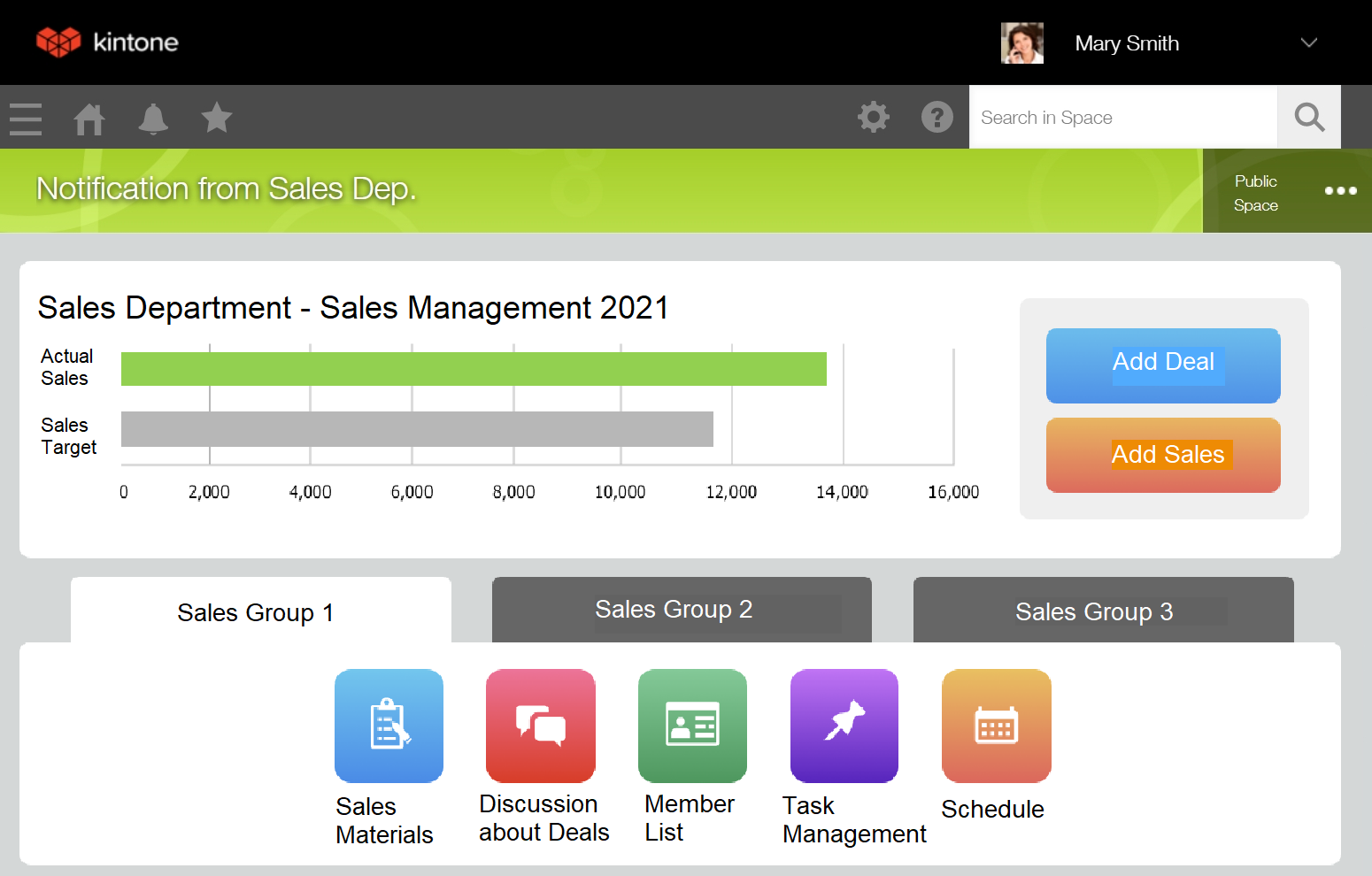Open notifications bell icon
Viewport: 1372px width, 876px height.
[x=153, y=119]
